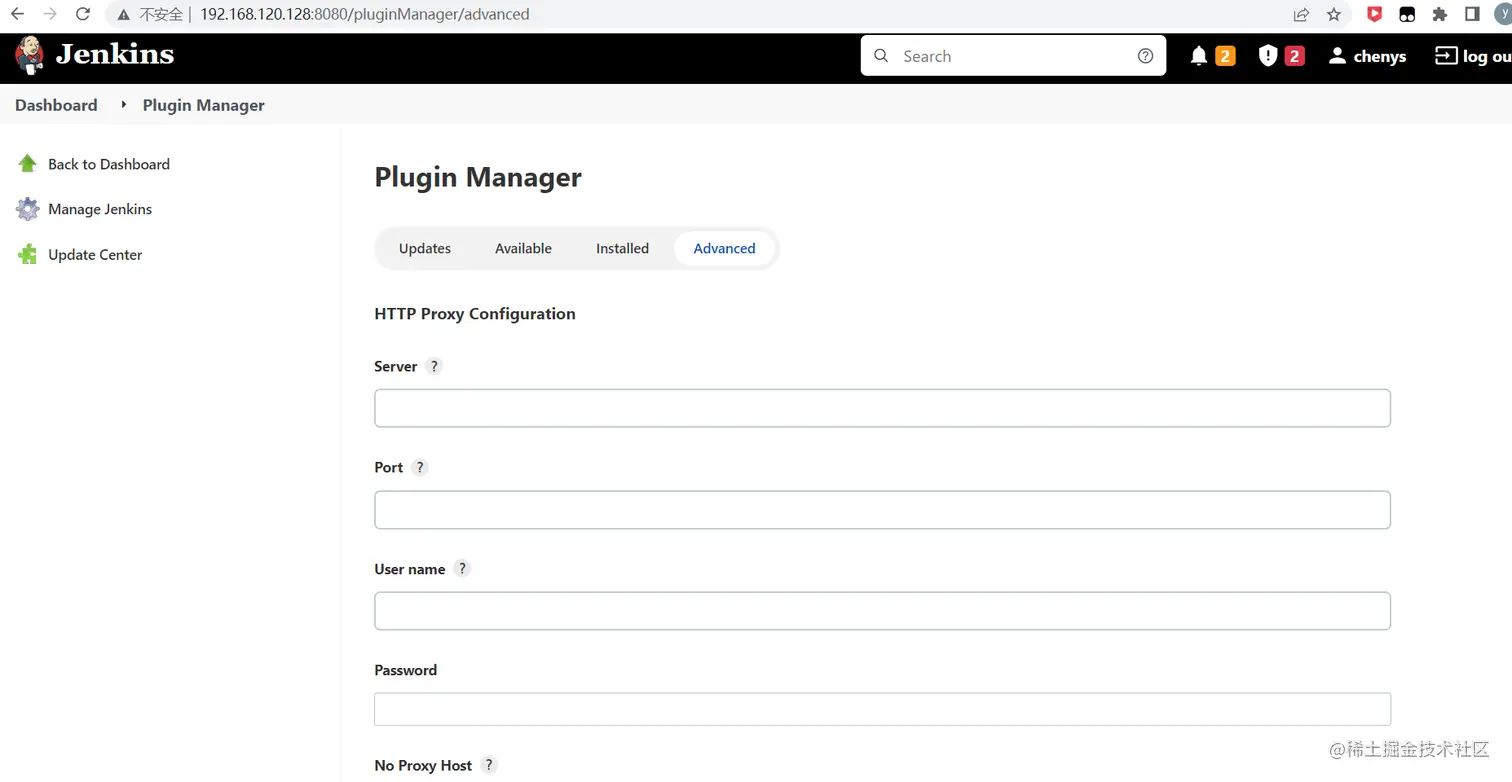Click the Plugin Manager page title
1512x782 pixels.
click(478, 177)
